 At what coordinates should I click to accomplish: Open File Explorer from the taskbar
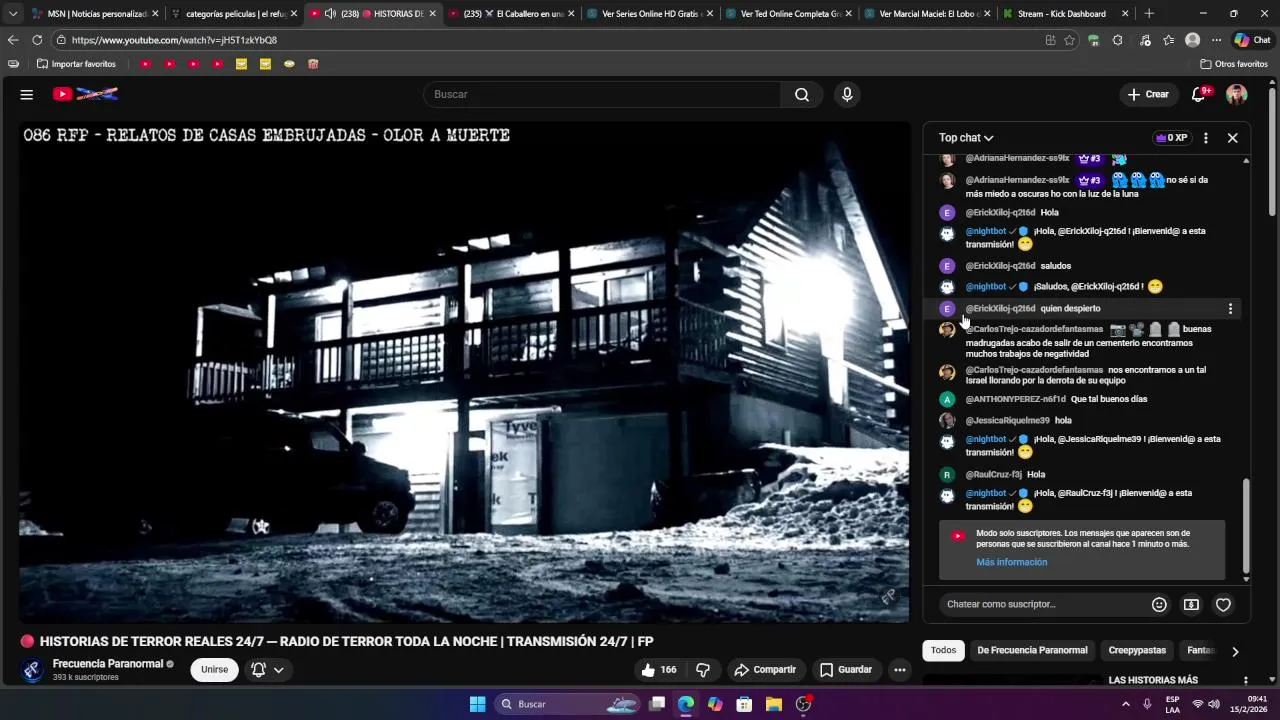[x=774, y=704]
